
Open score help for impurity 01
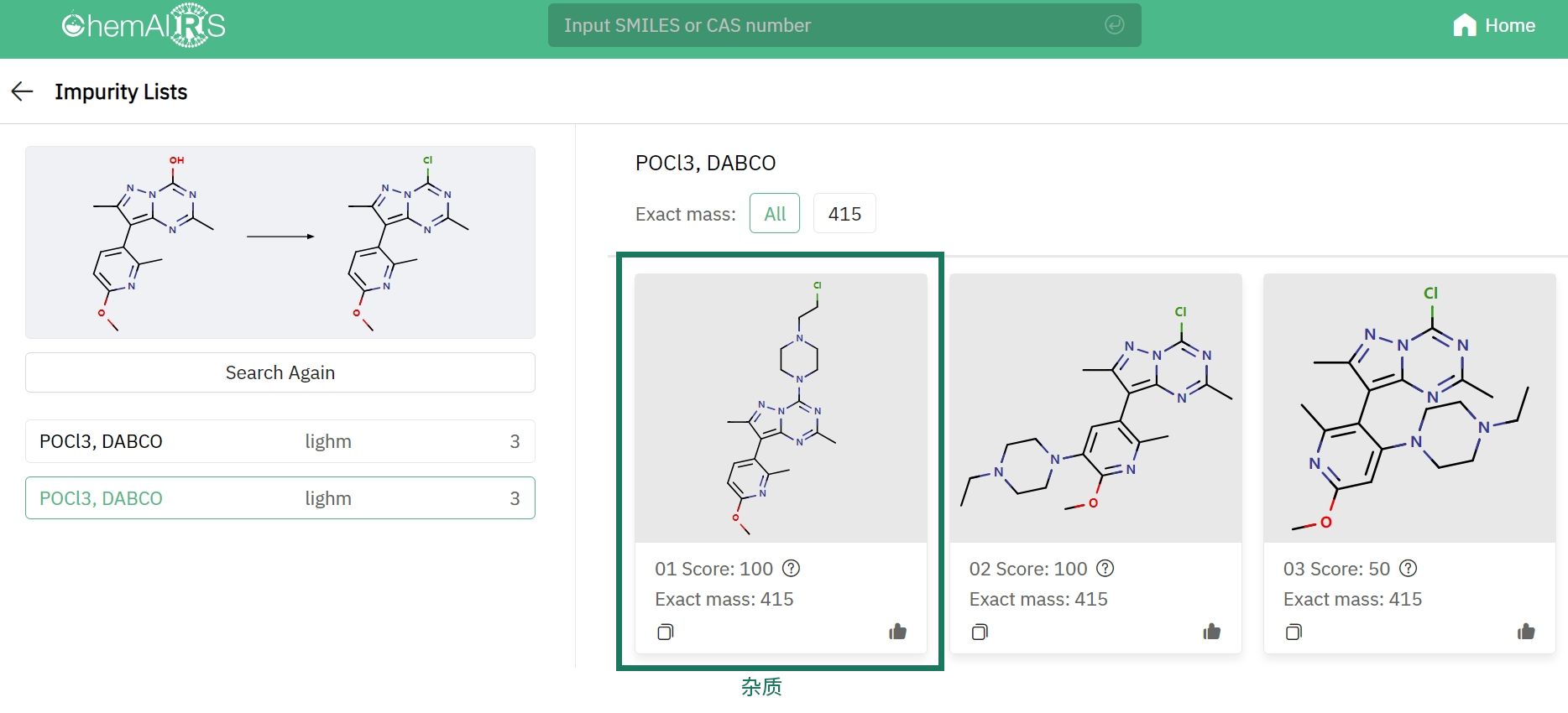pyautogui.click(x=791, y=569)
